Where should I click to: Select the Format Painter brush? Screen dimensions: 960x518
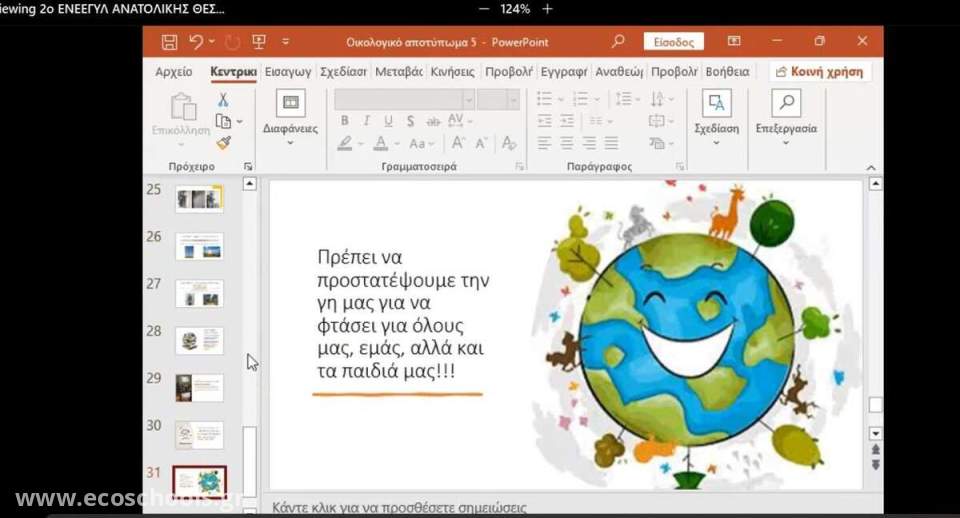pos(223,143)
